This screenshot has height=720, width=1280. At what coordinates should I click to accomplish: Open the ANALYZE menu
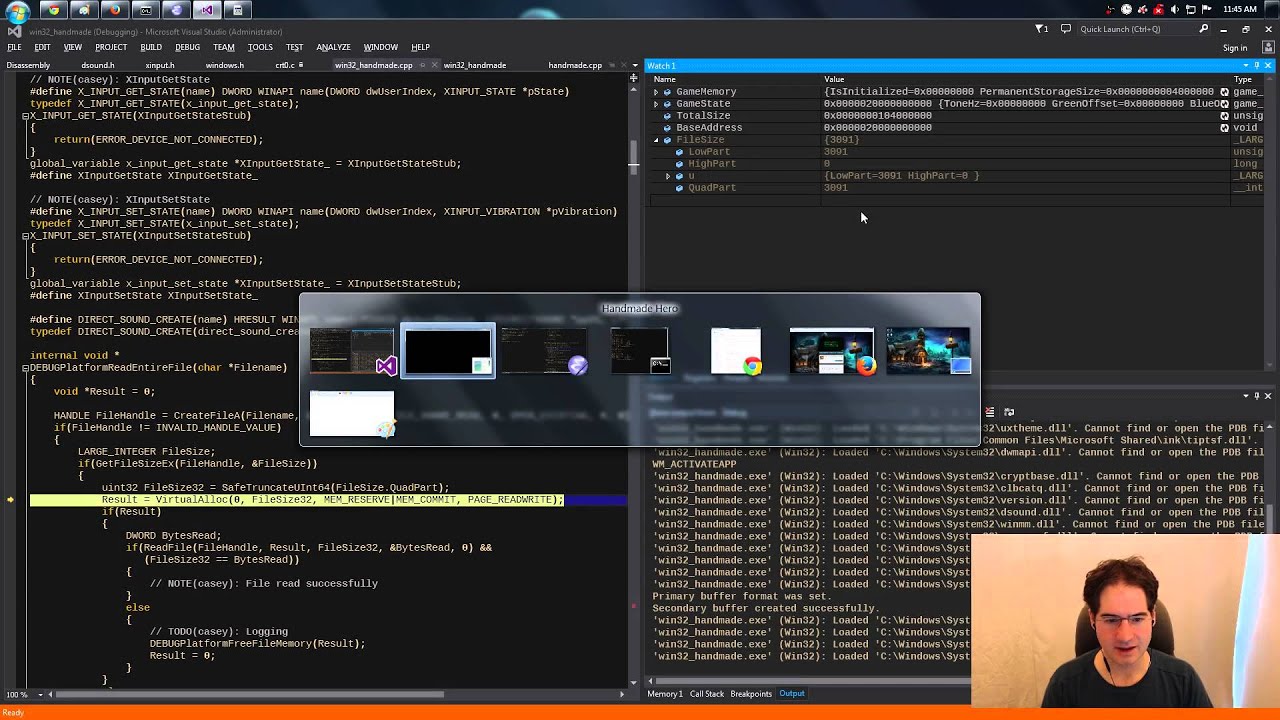click(x=333, y=47)
